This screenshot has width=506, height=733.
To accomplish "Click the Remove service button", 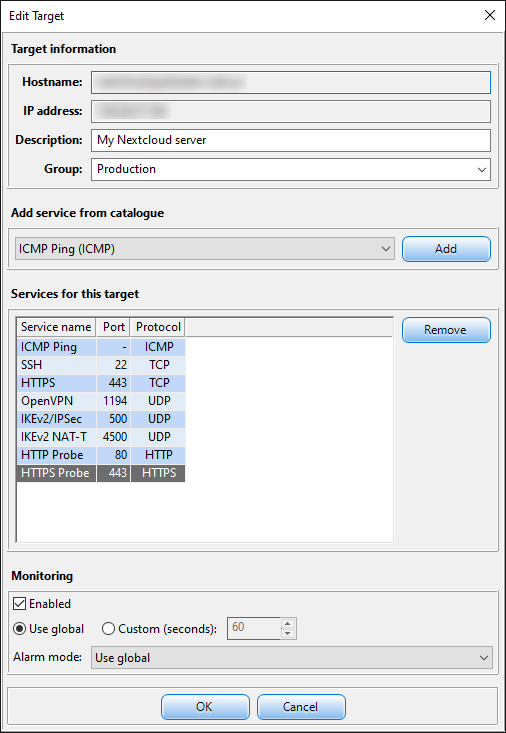I will coord(446,330).
